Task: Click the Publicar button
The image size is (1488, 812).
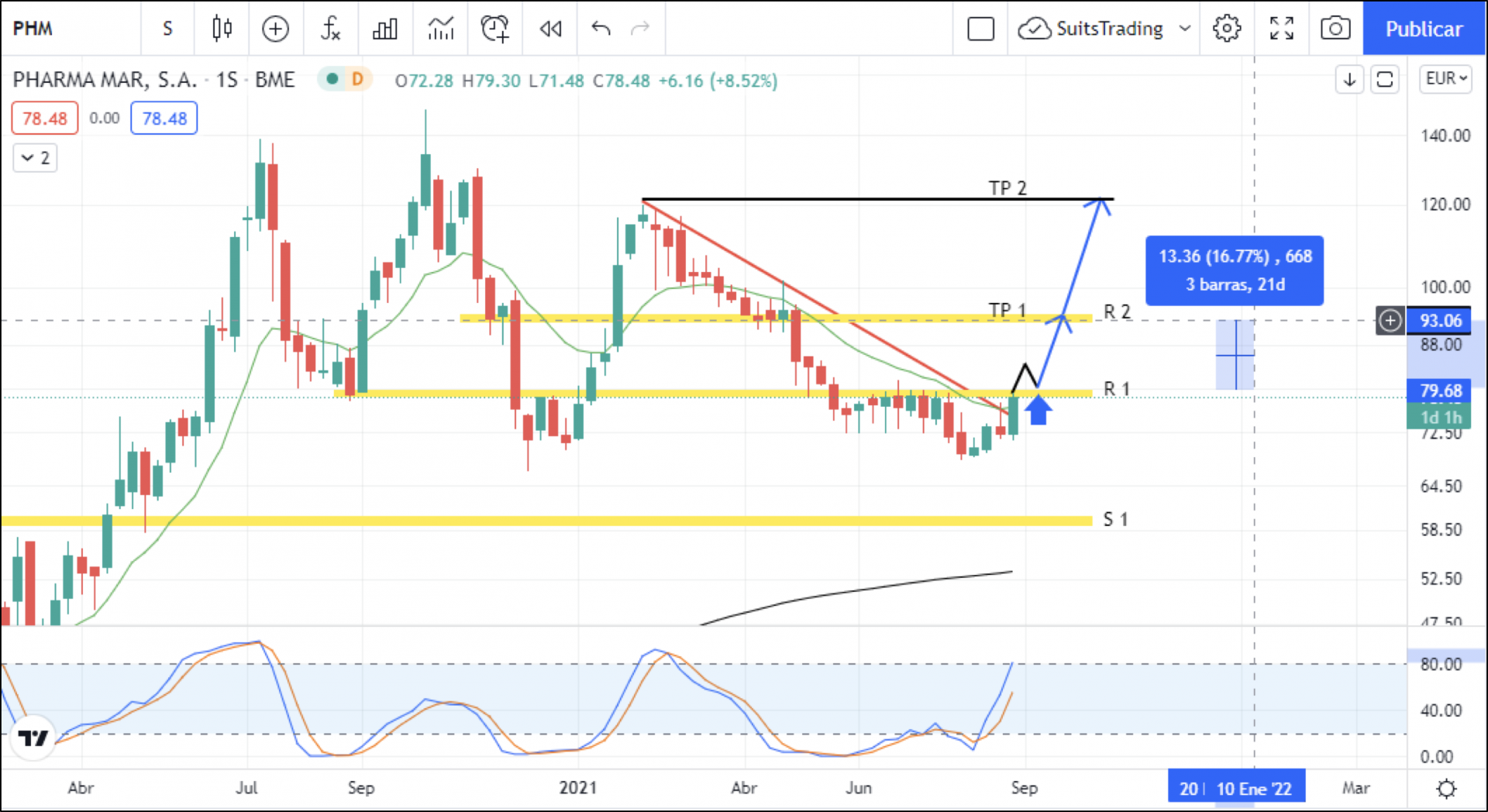Action: (1424, 29)
